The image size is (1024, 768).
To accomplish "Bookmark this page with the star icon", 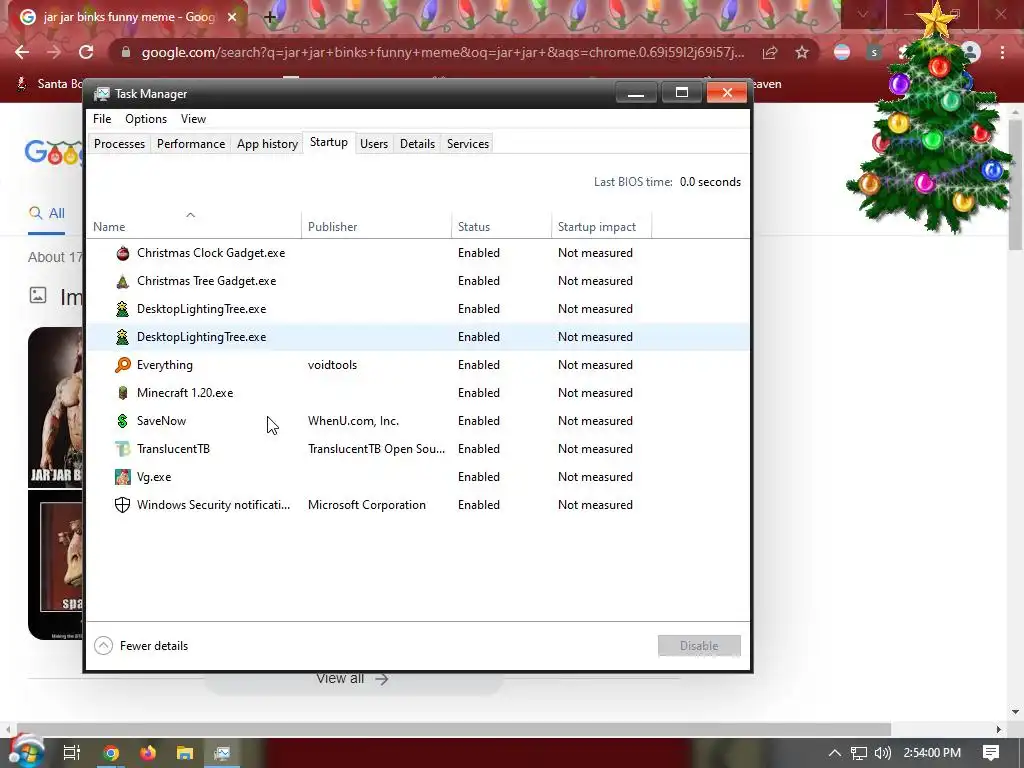I will 802,52.
